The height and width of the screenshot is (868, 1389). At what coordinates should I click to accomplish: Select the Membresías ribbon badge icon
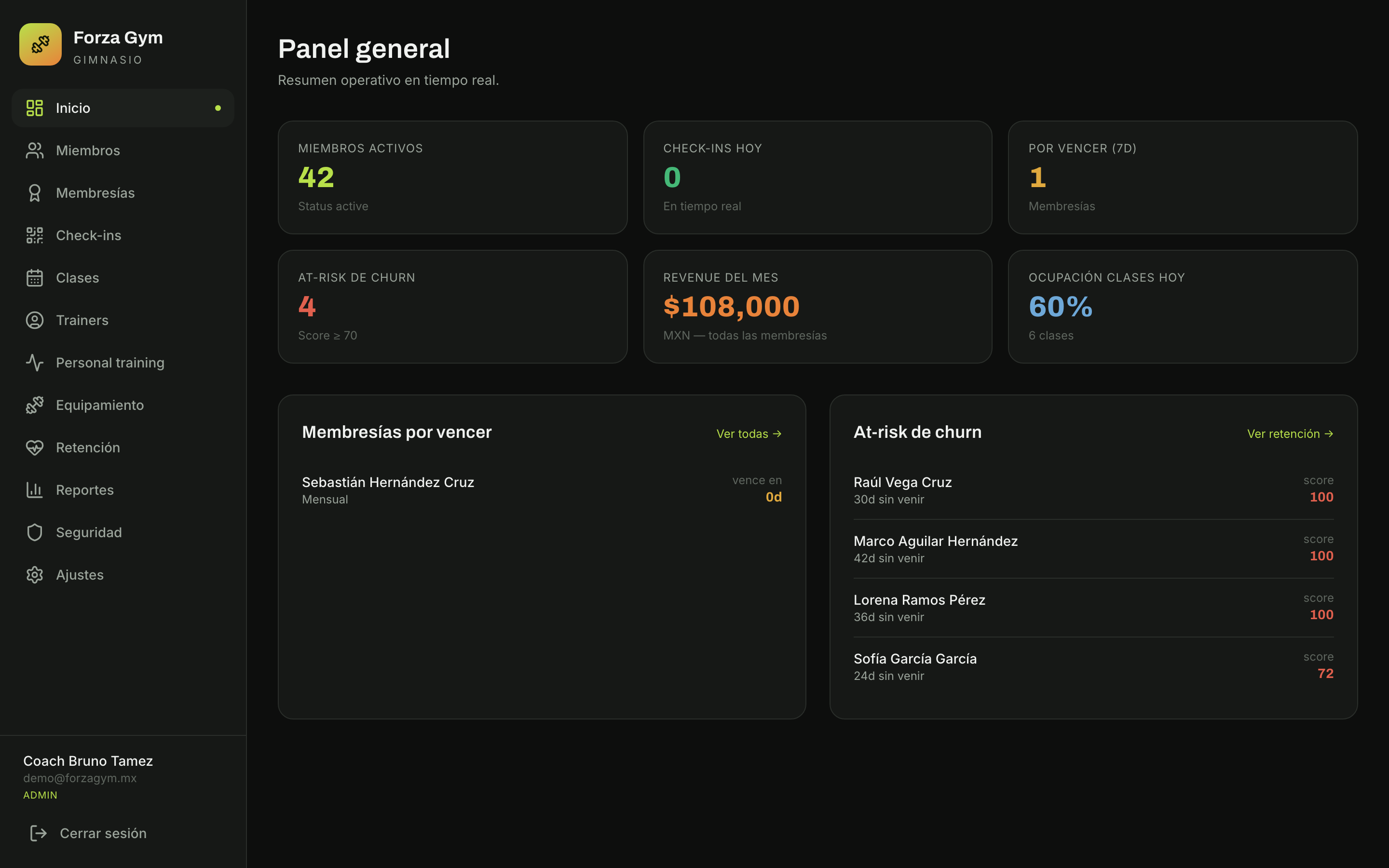[34, 193]
